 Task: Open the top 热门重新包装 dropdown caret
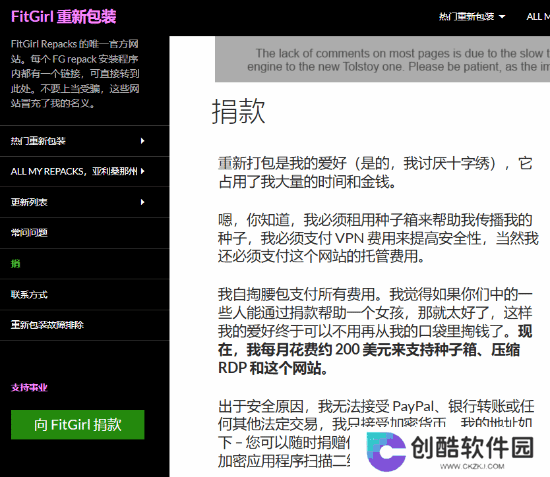(x=502, y=16)
